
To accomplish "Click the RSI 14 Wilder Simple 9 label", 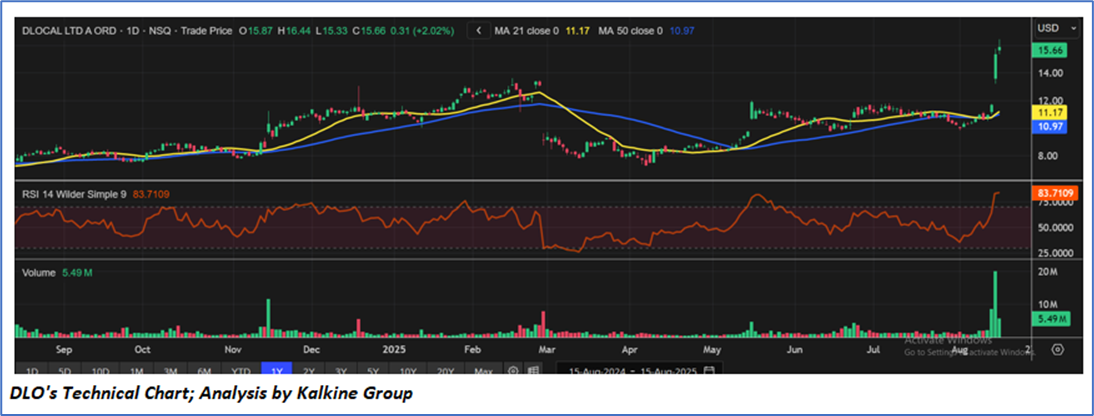I will pyautogui.click(x=75, y=195).
